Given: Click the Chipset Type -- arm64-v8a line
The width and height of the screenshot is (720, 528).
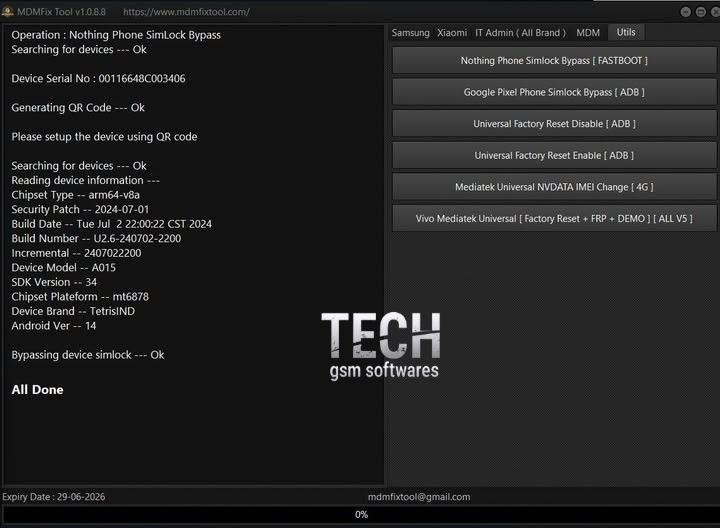Looking at the screenshot, I should coord(75,195).
